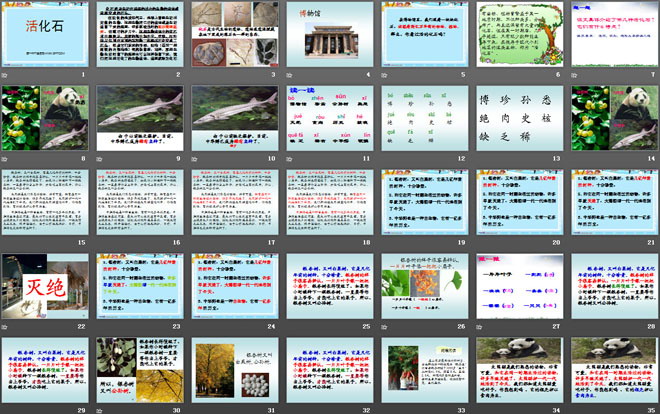Select slide 12 green pinyin characters

[425, 118]
